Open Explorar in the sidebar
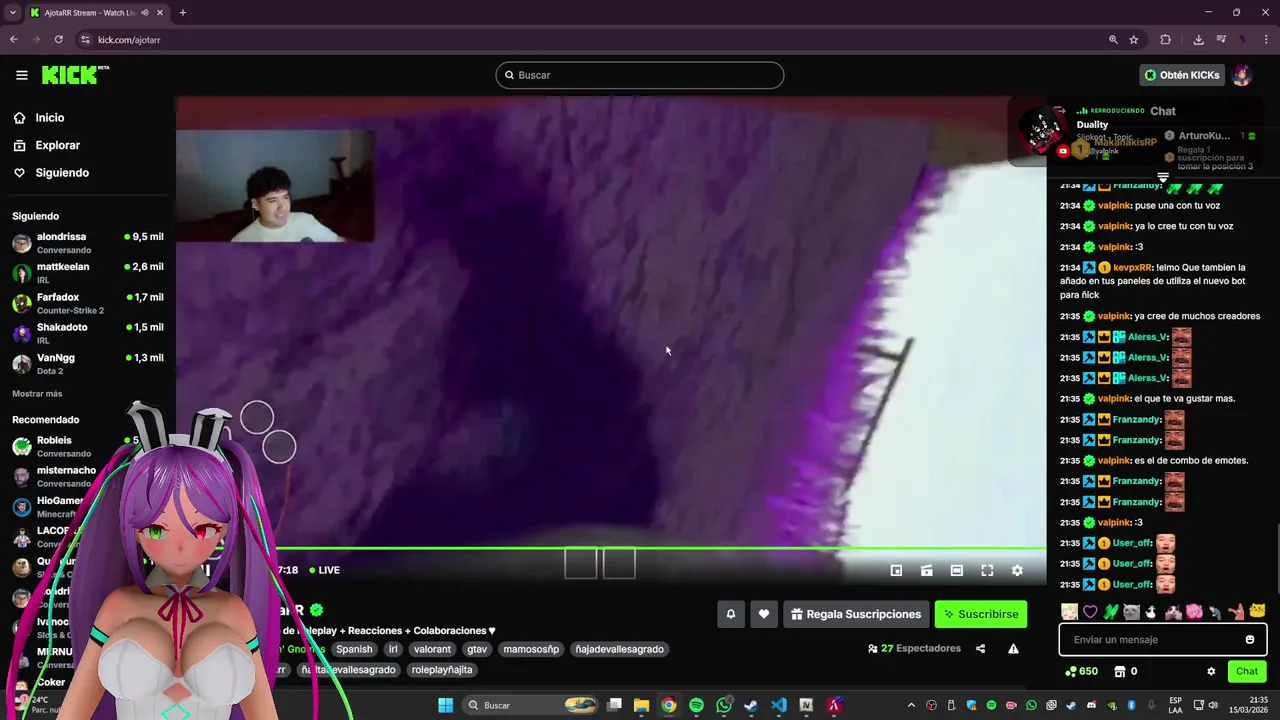Viewport: 1280px width, 720px height. tap(57, 145)
